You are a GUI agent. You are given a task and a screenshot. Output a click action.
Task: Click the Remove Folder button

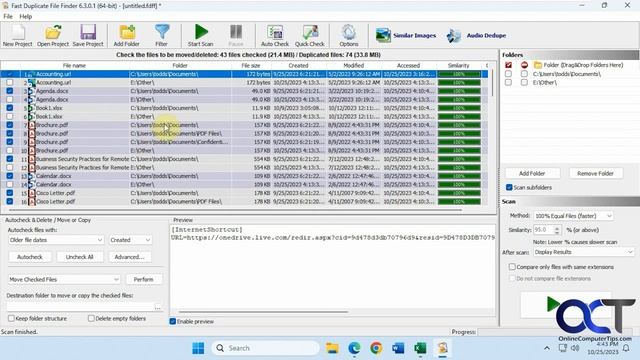coord(596,173)
